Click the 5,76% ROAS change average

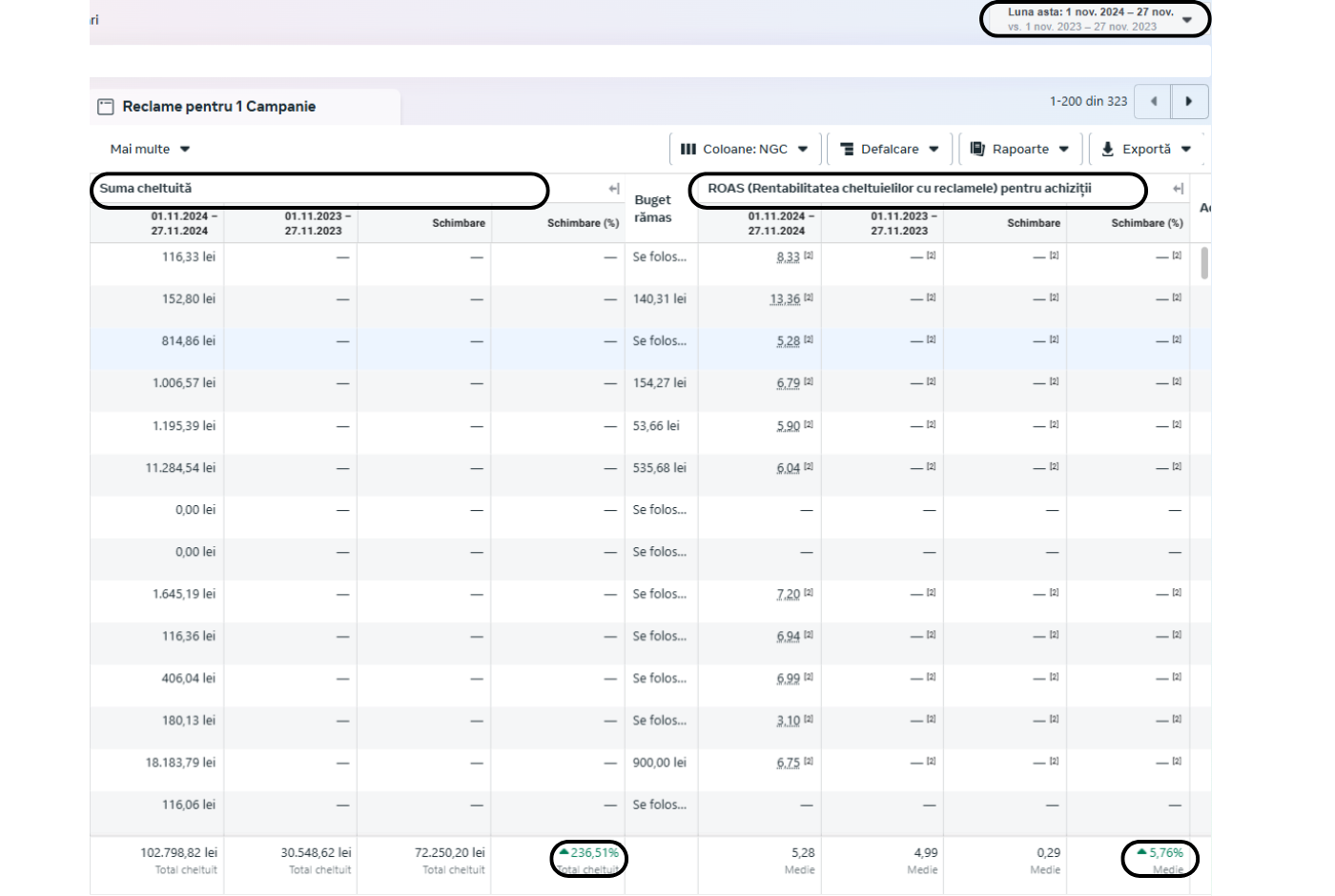point(1160,853)
